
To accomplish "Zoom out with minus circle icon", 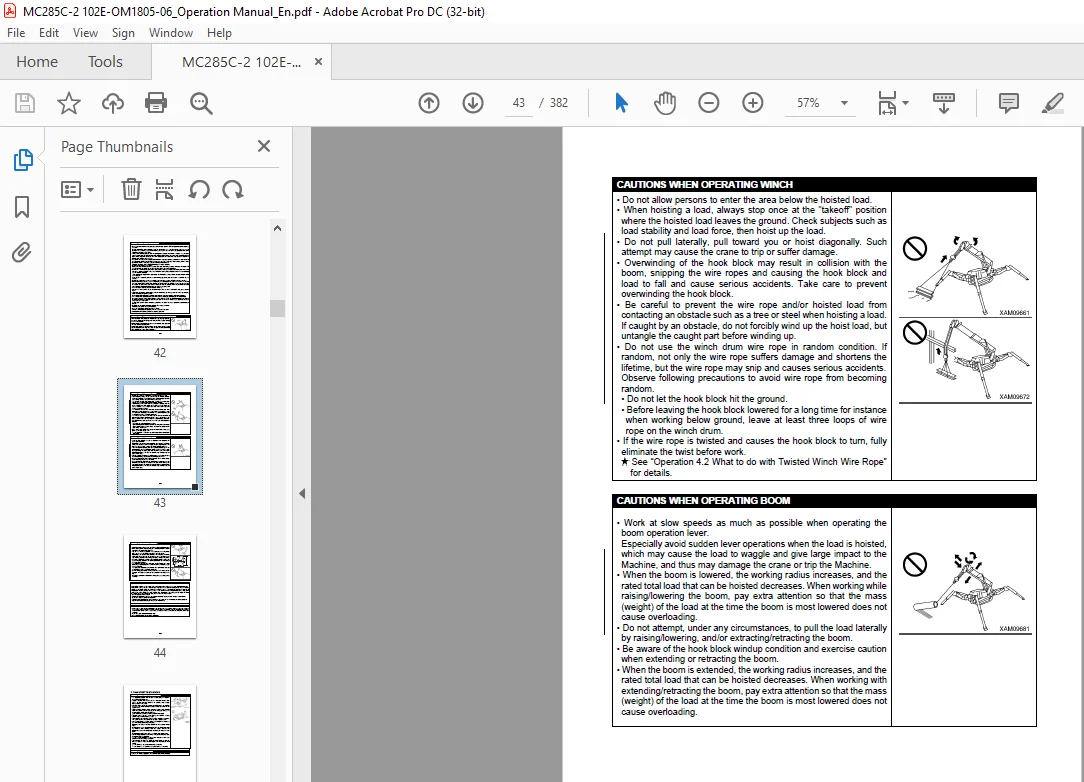I will click(x=709, y=103).
